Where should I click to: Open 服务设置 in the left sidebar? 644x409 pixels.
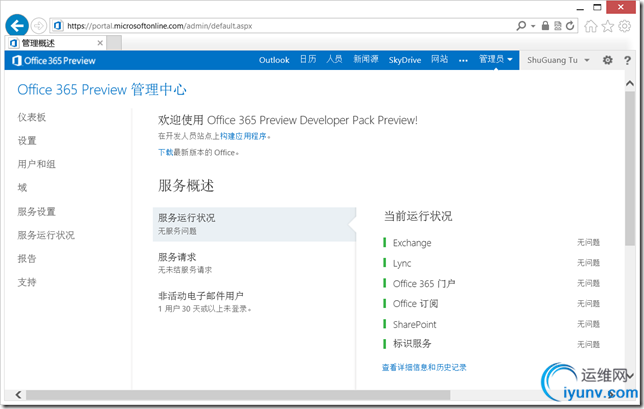37,211
